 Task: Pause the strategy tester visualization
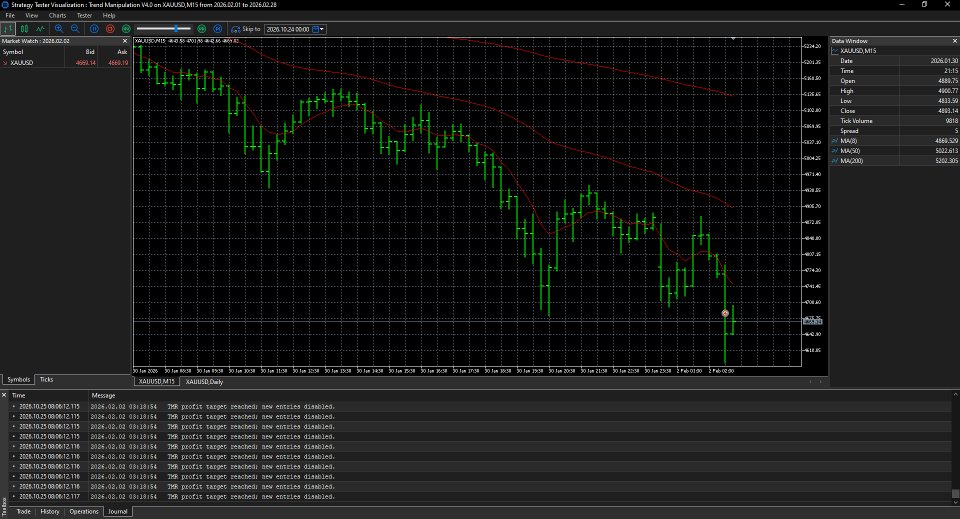tap(94, 29)
